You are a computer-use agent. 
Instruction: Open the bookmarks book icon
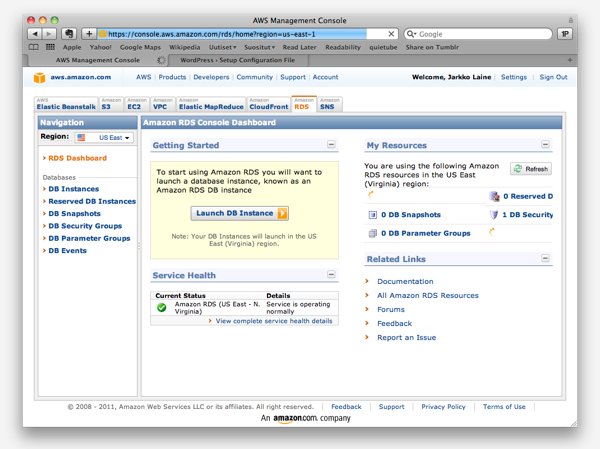click(35, 46)
